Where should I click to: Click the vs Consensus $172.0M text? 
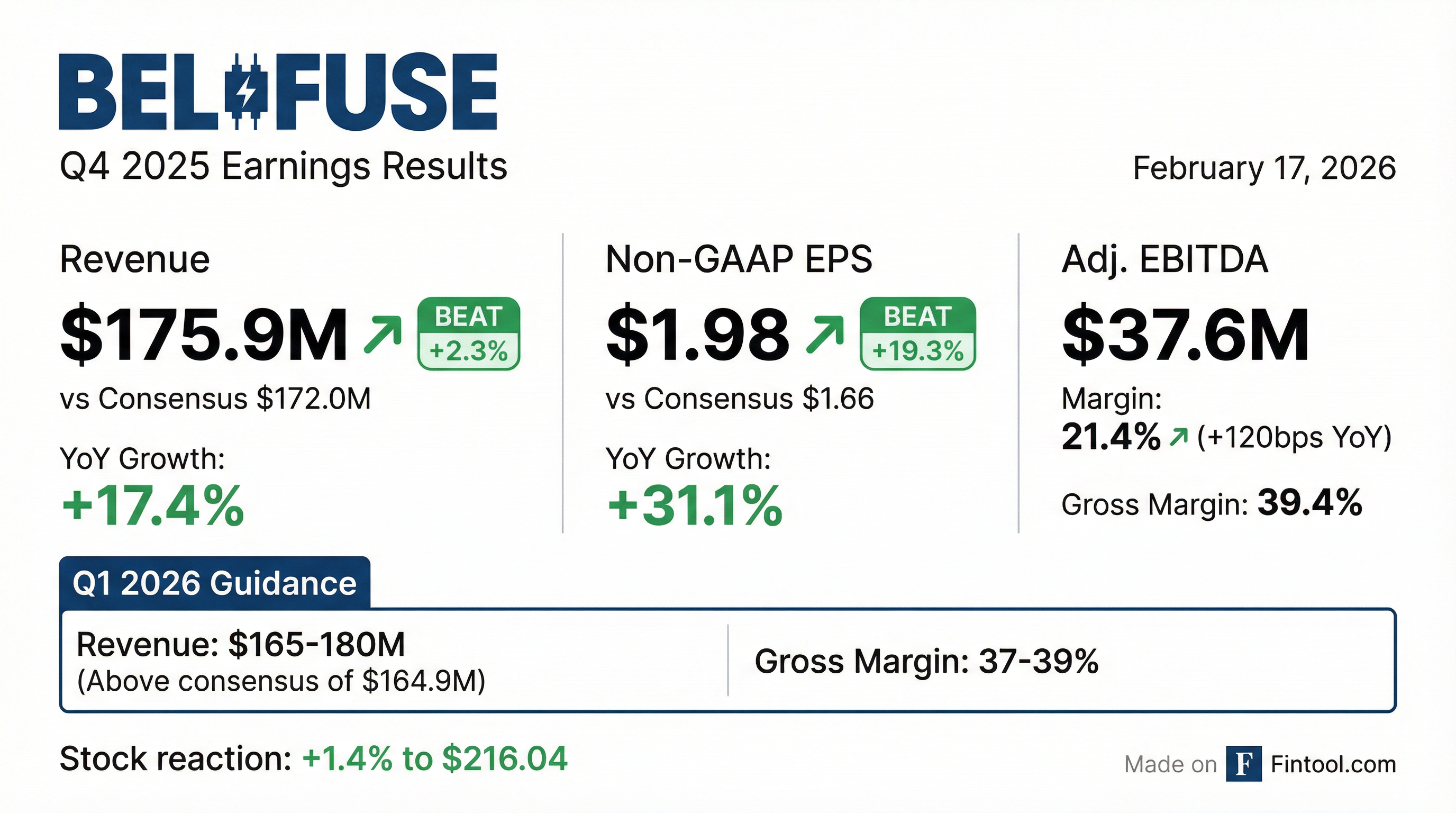tap(215, 399)
